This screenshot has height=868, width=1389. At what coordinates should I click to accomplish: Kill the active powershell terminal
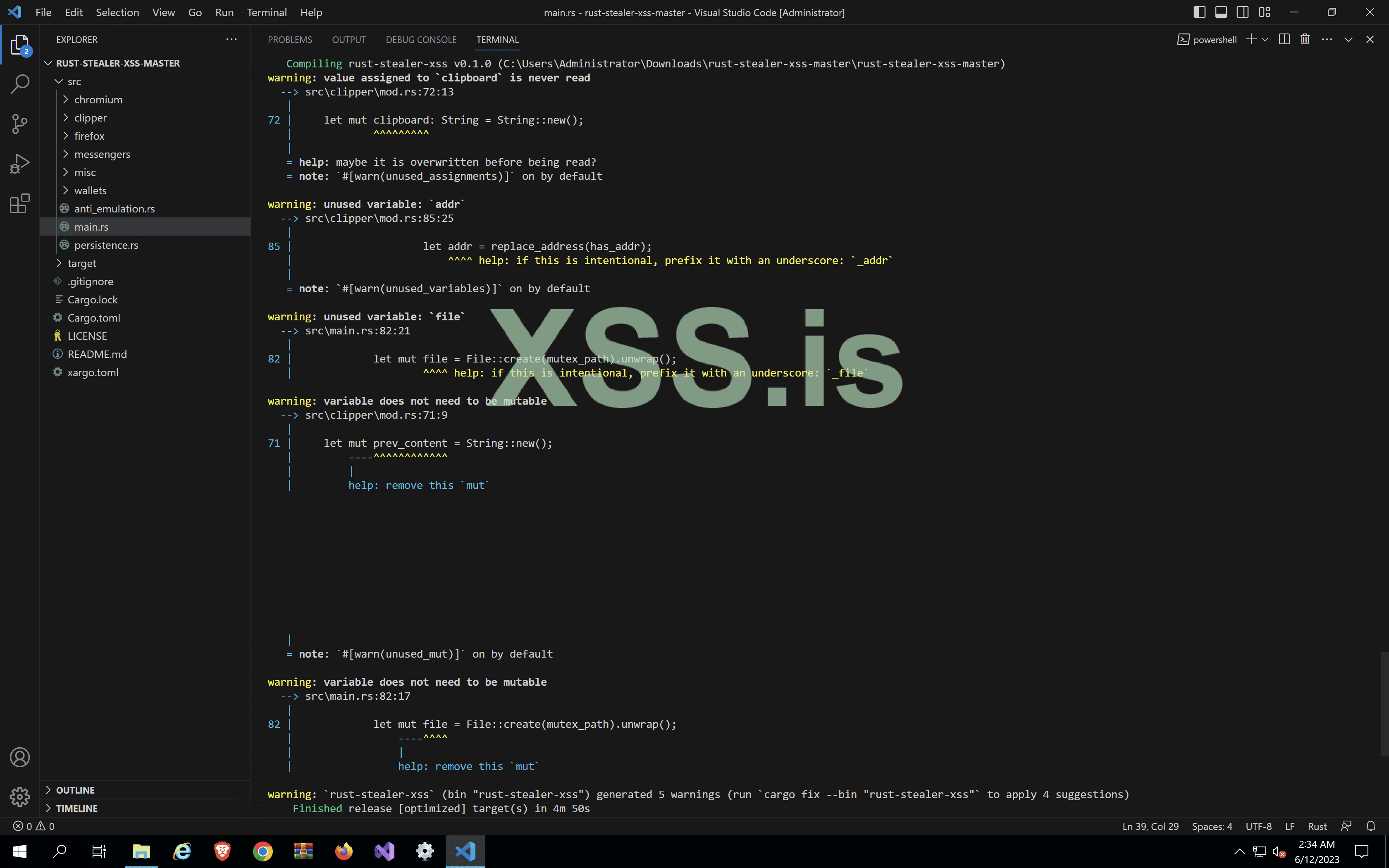pos(1305,39)
